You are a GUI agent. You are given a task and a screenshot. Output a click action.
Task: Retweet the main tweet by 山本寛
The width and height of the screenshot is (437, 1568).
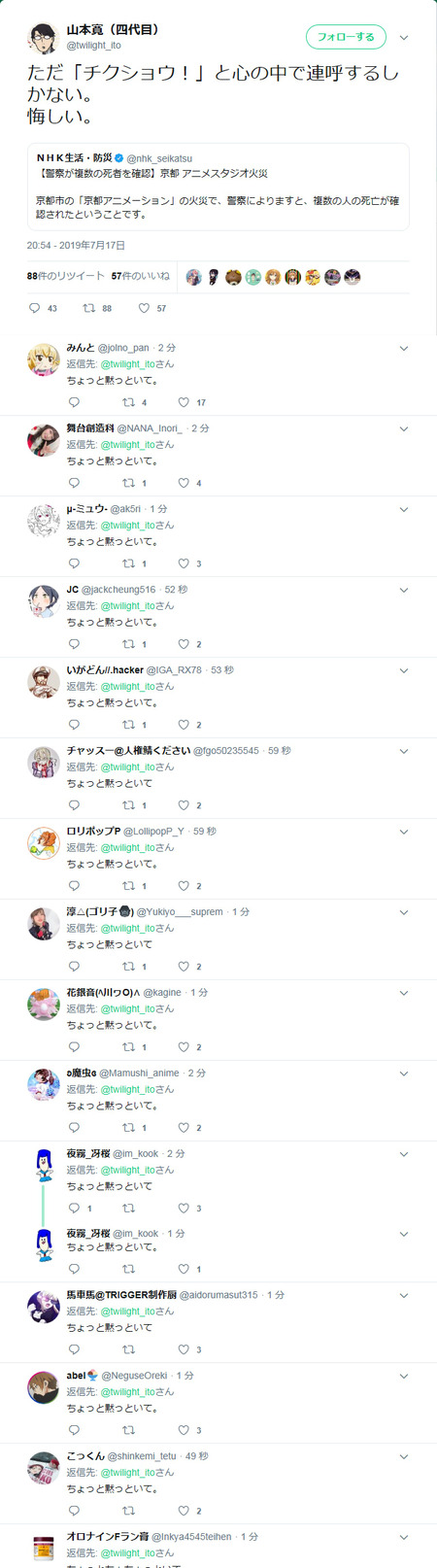click(88, 308)
